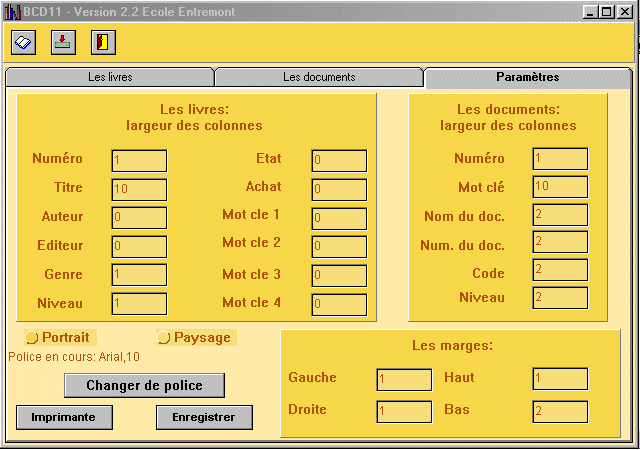Maximize the BCD11 window
The width and height of the screenshot is (640, 450).
pos(606,10)
